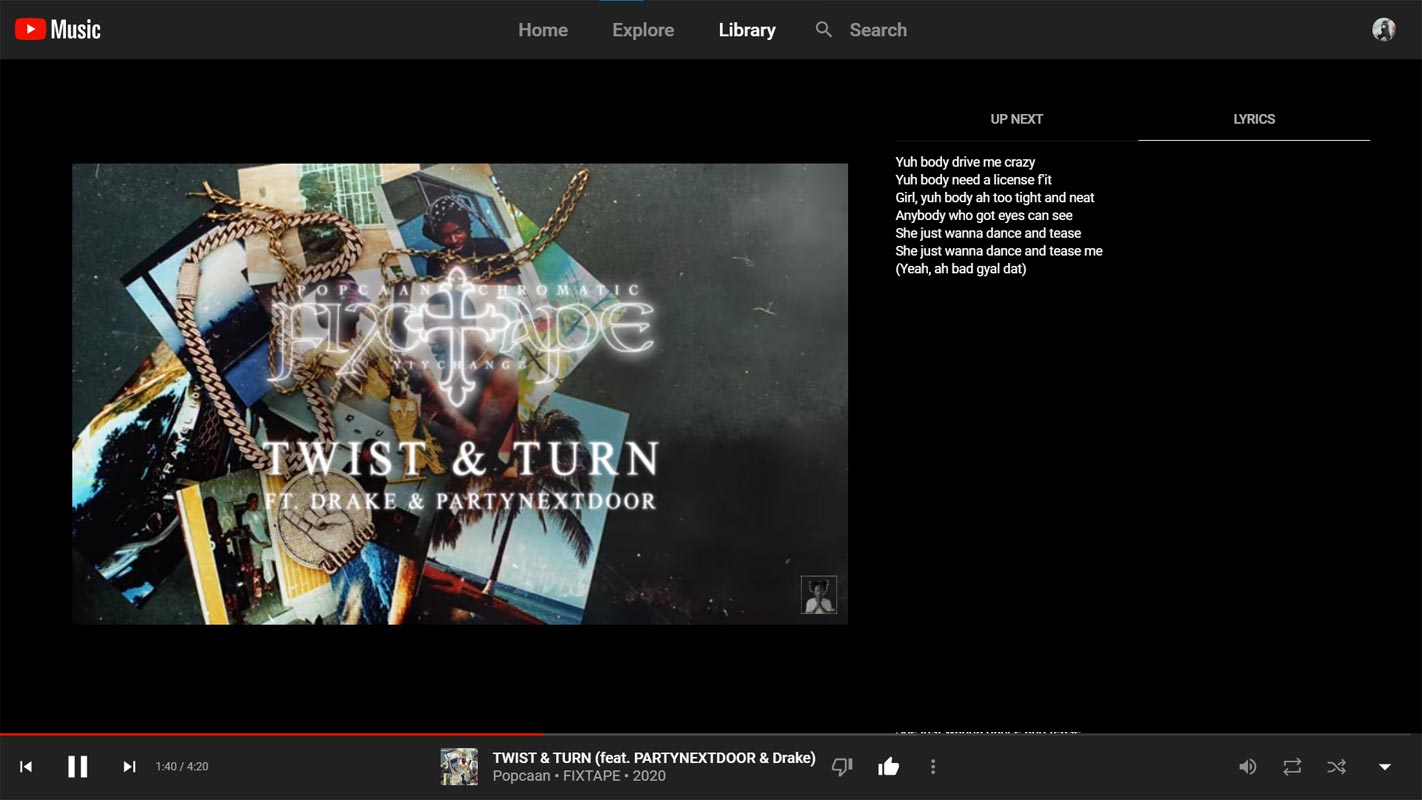
Task: Click lyric "Yuh body need a license f'it"
Action: (x=974, y=180)
